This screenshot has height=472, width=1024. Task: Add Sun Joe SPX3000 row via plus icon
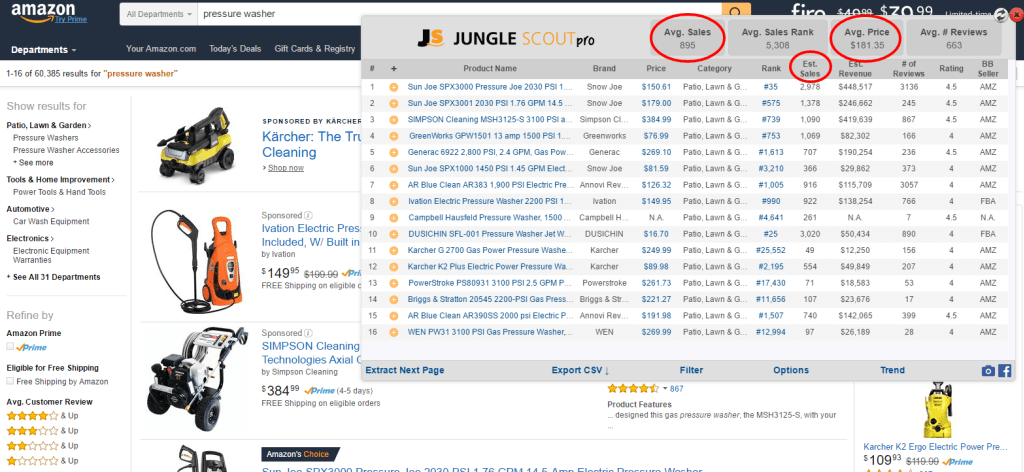pyautogui.click(x=393, y=87)
